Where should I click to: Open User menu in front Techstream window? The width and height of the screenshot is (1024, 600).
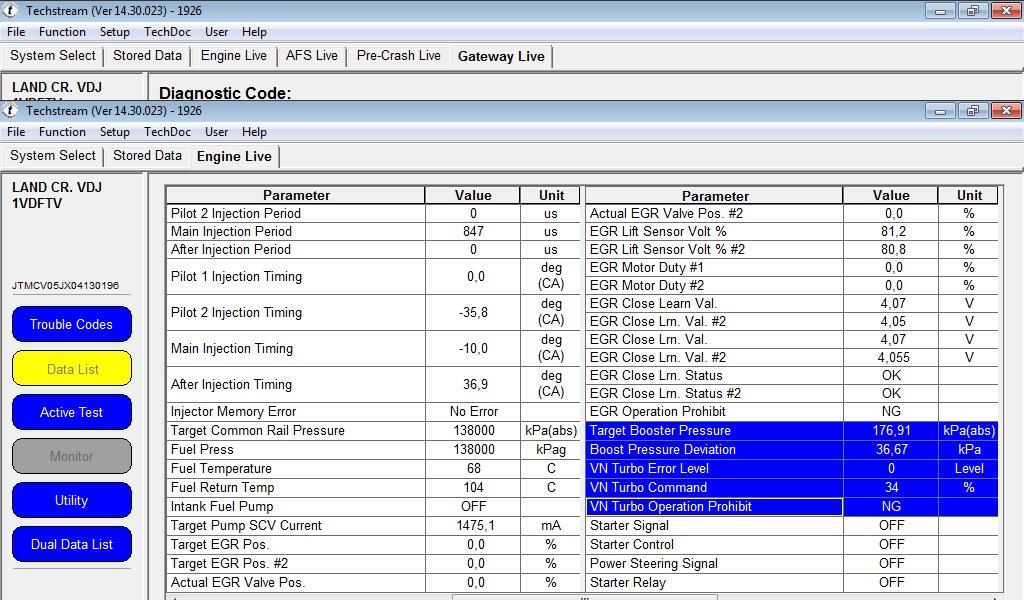(x=216, y=132)
